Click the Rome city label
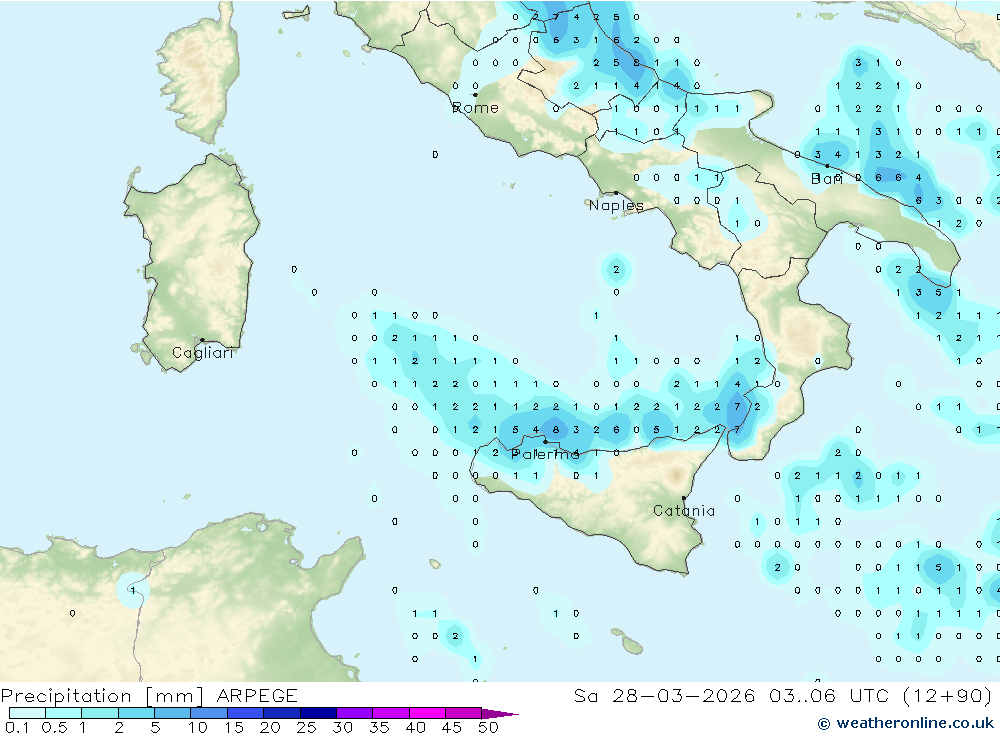 (x=475, y=108)
